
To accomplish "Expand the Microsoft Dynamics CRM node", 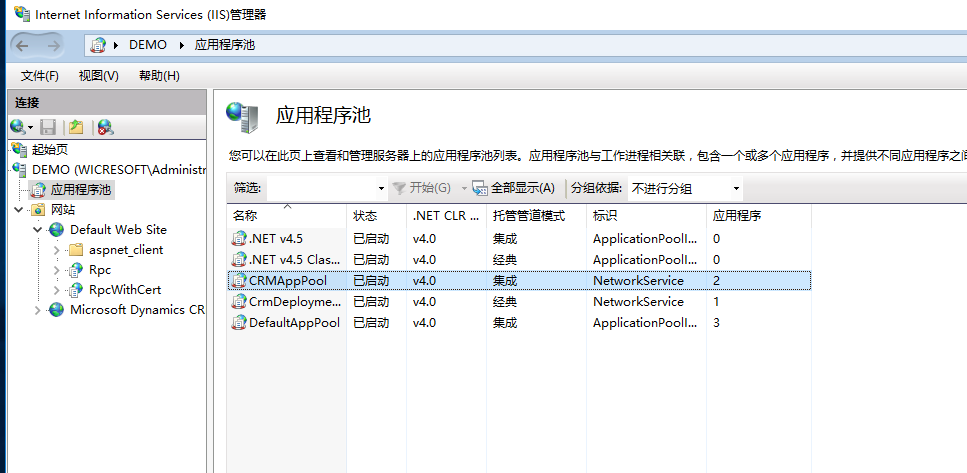I will [38, 310].
